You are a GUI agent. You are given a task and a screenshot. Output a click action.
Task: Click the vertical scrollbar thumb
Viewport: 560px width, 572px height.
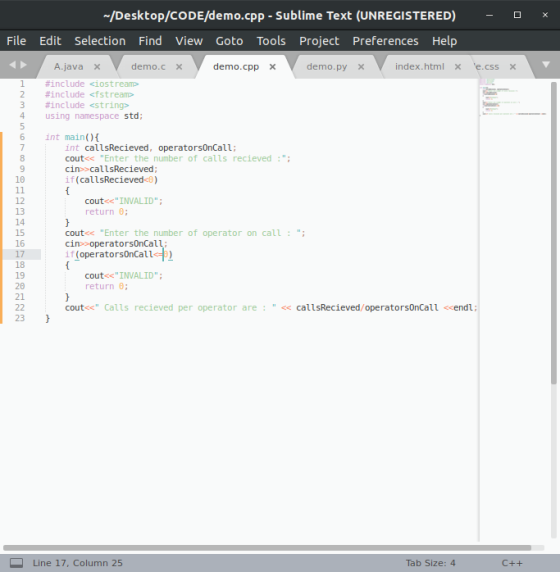tap(554, 233)
